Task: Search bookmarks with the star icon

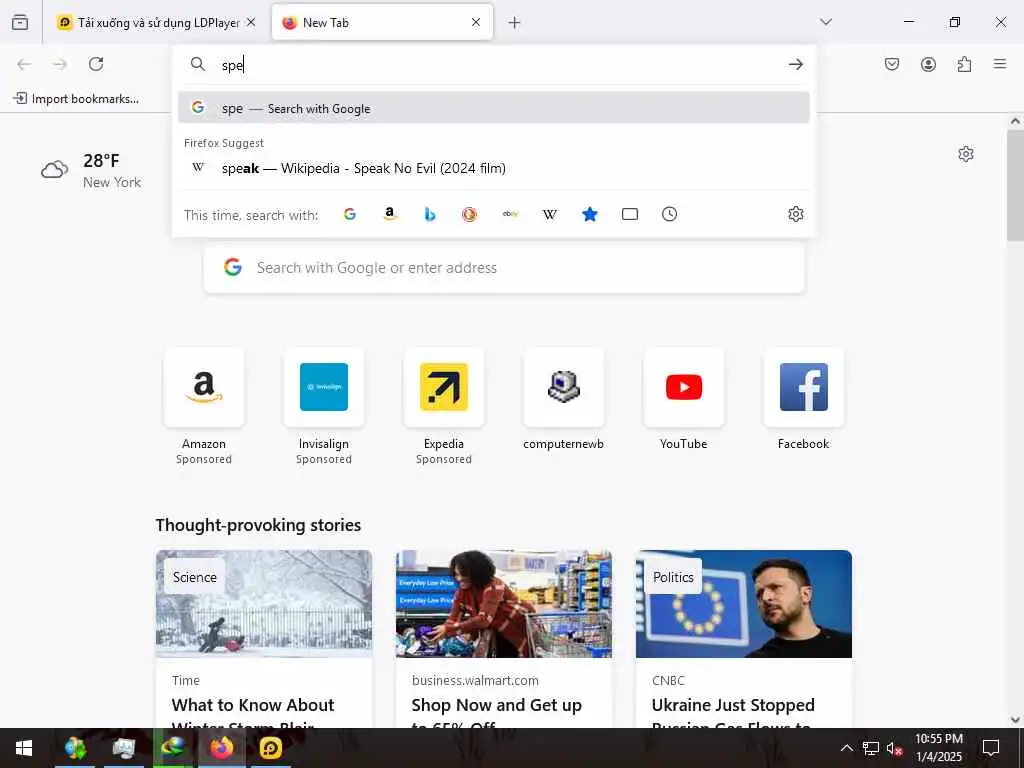Action: 590,214
